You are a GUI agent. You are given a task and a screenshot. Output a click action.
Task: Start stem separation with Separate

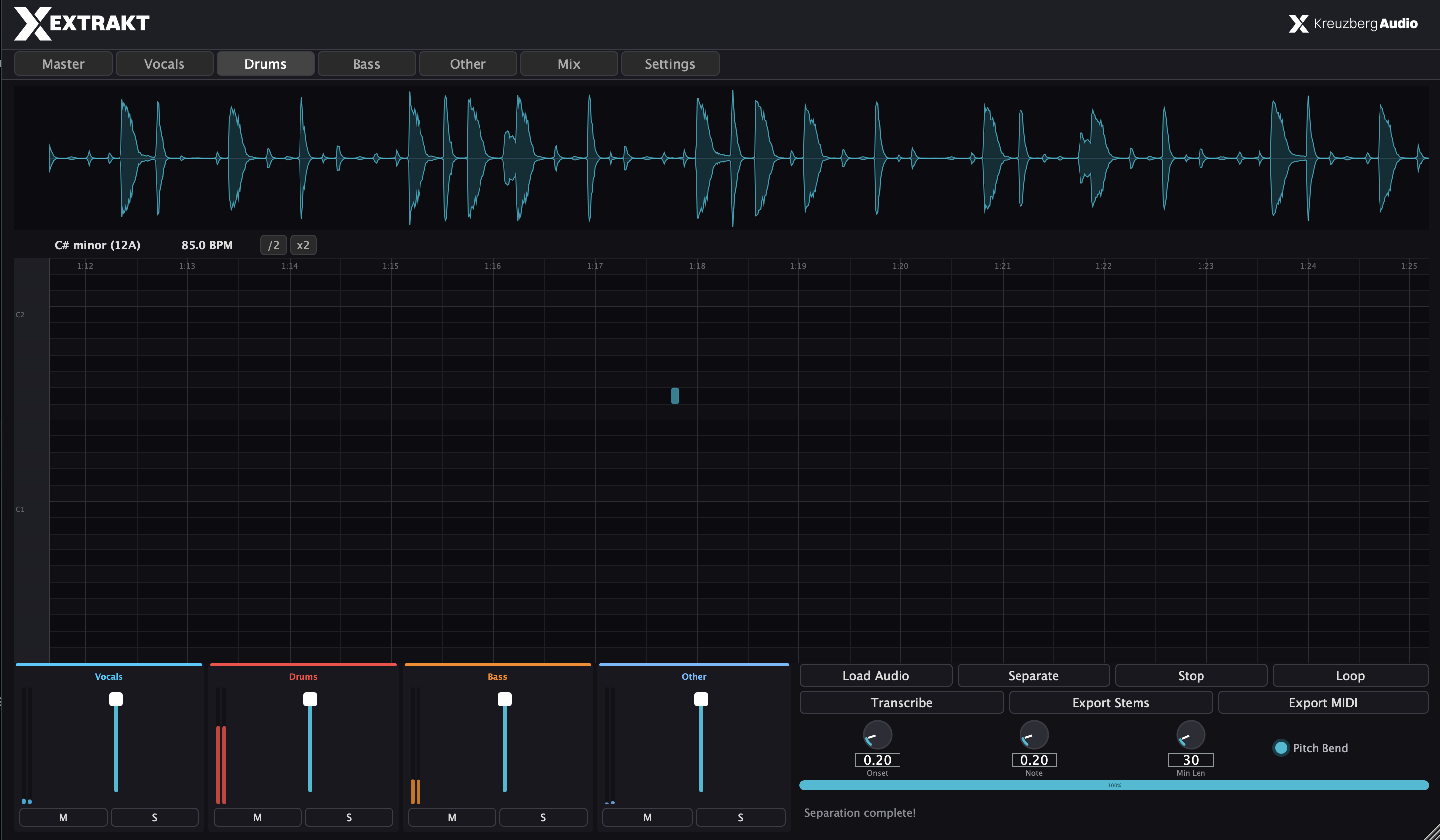pyautogui.click(x=1033, y=675)
